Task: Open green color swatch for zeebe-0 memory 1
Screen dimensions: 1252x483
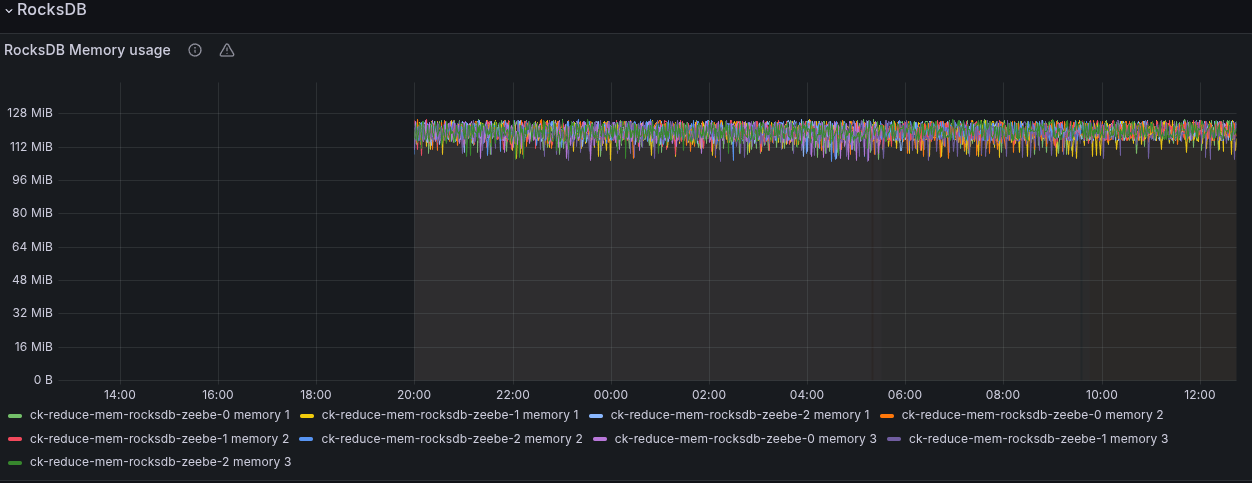Action: (x=15, y=415)
